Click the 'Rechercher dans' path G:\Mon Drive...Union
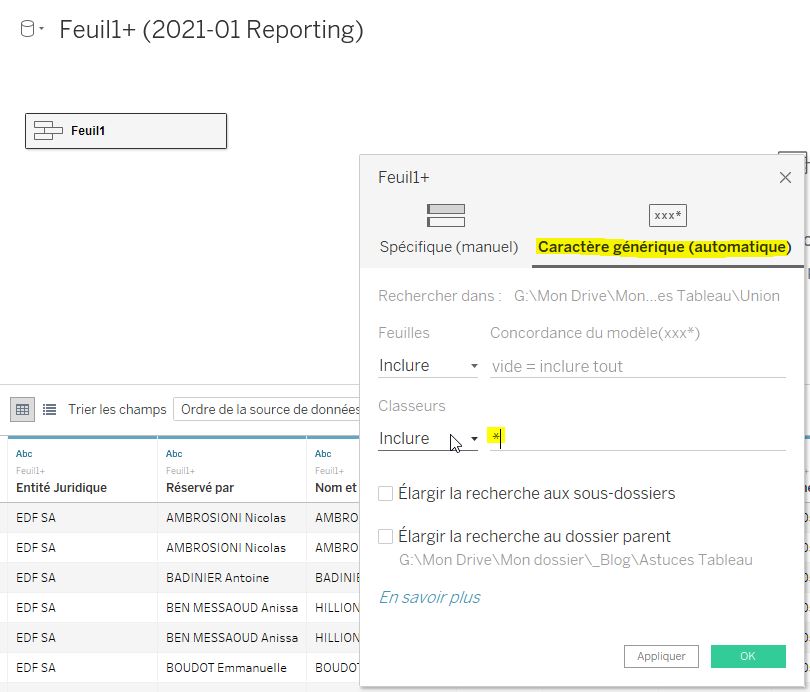This screenshot has width=810, height=692. (647, 296)
